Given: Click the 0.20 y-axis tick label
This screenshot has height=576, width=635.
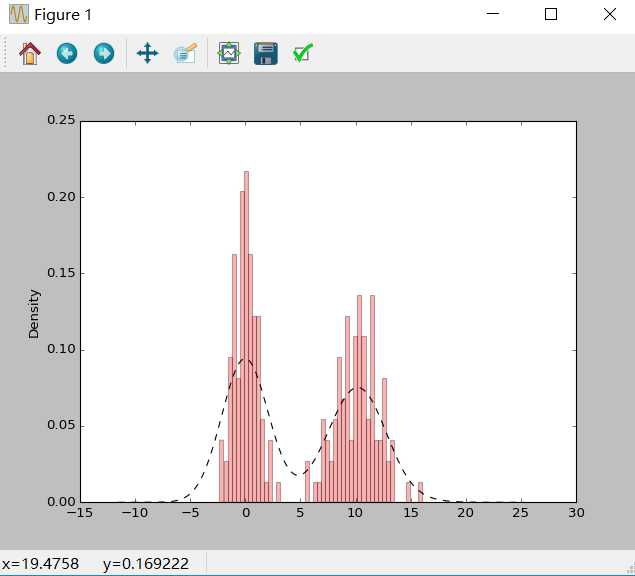Looking at the screenshot, I should [x=61, y=197].
